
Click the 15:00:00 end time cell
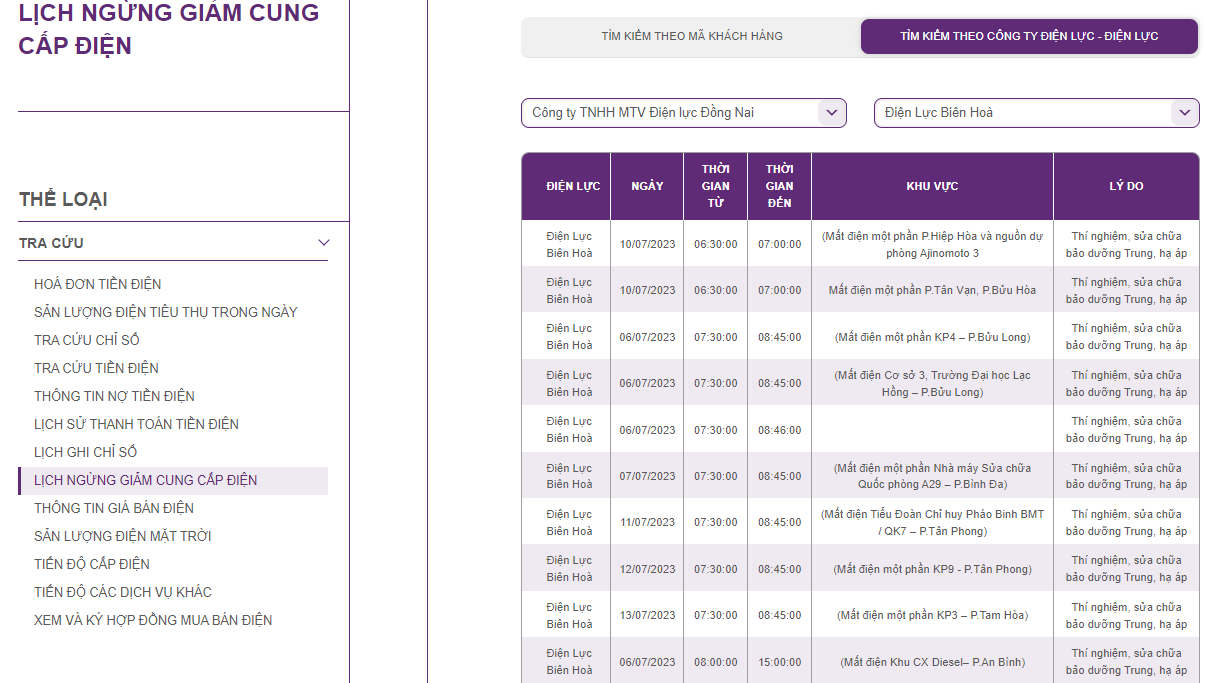click(x=780, y=662)
